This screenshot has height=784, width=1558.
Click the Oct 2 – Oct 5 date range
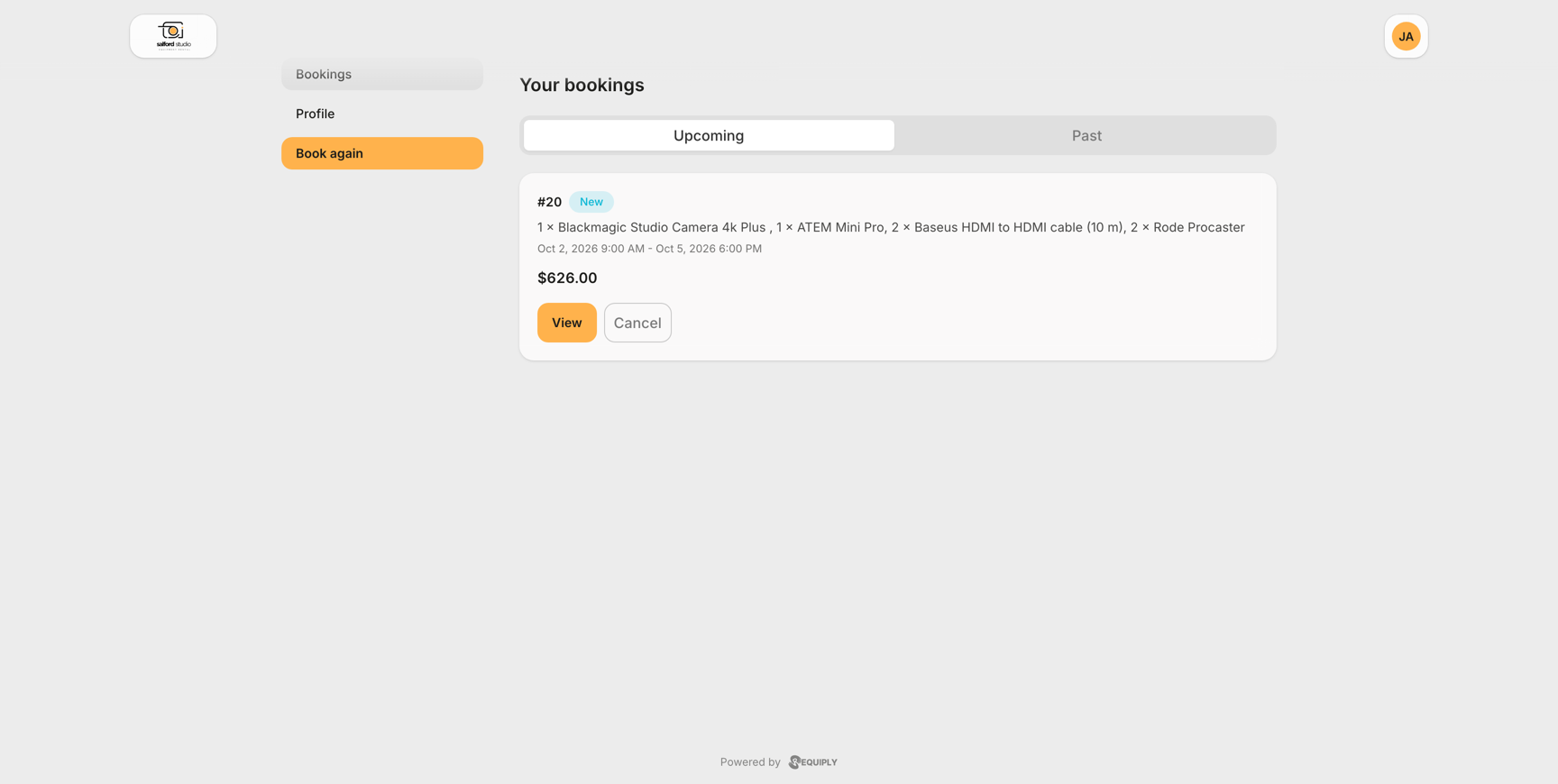pyautogui.click(x=649, y=249)
